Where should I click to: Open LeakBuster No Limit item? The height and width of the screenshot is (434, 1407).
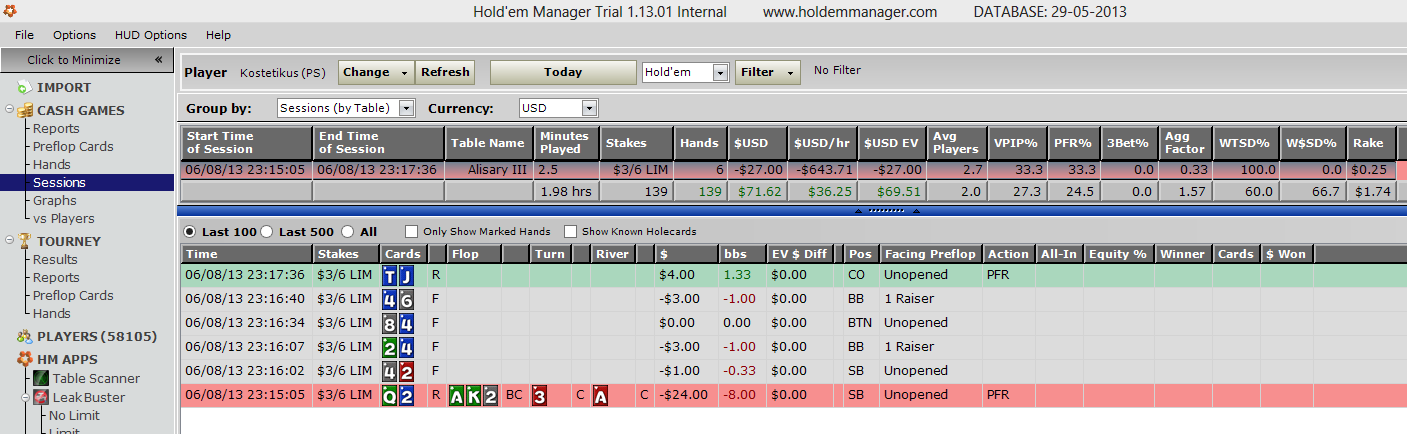coord(74,416)
